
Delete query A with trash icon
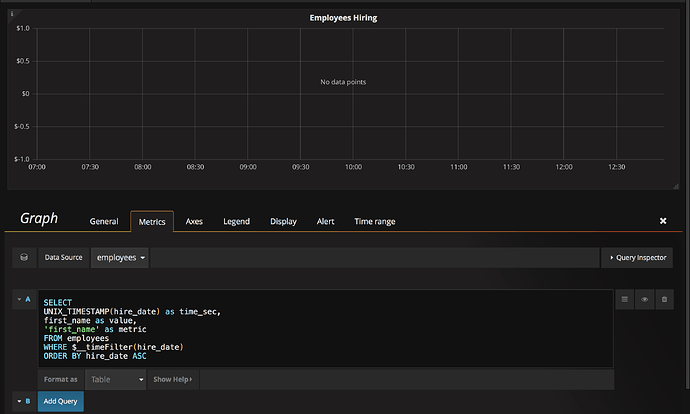click(664, 300)
